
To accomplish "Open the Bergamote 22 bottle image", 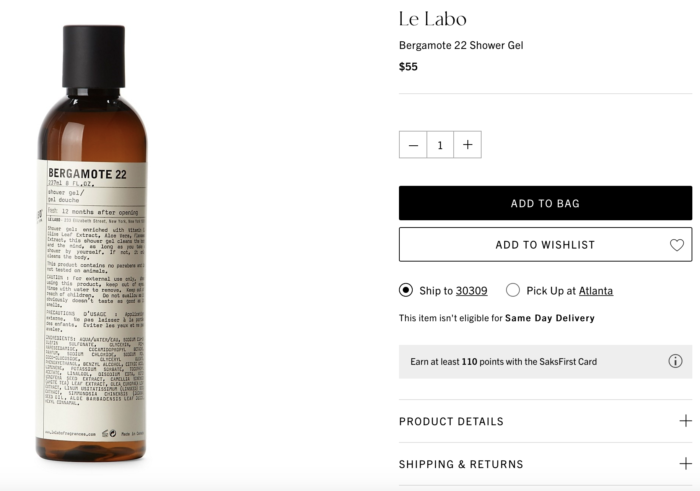I will [x=92, y=243].
